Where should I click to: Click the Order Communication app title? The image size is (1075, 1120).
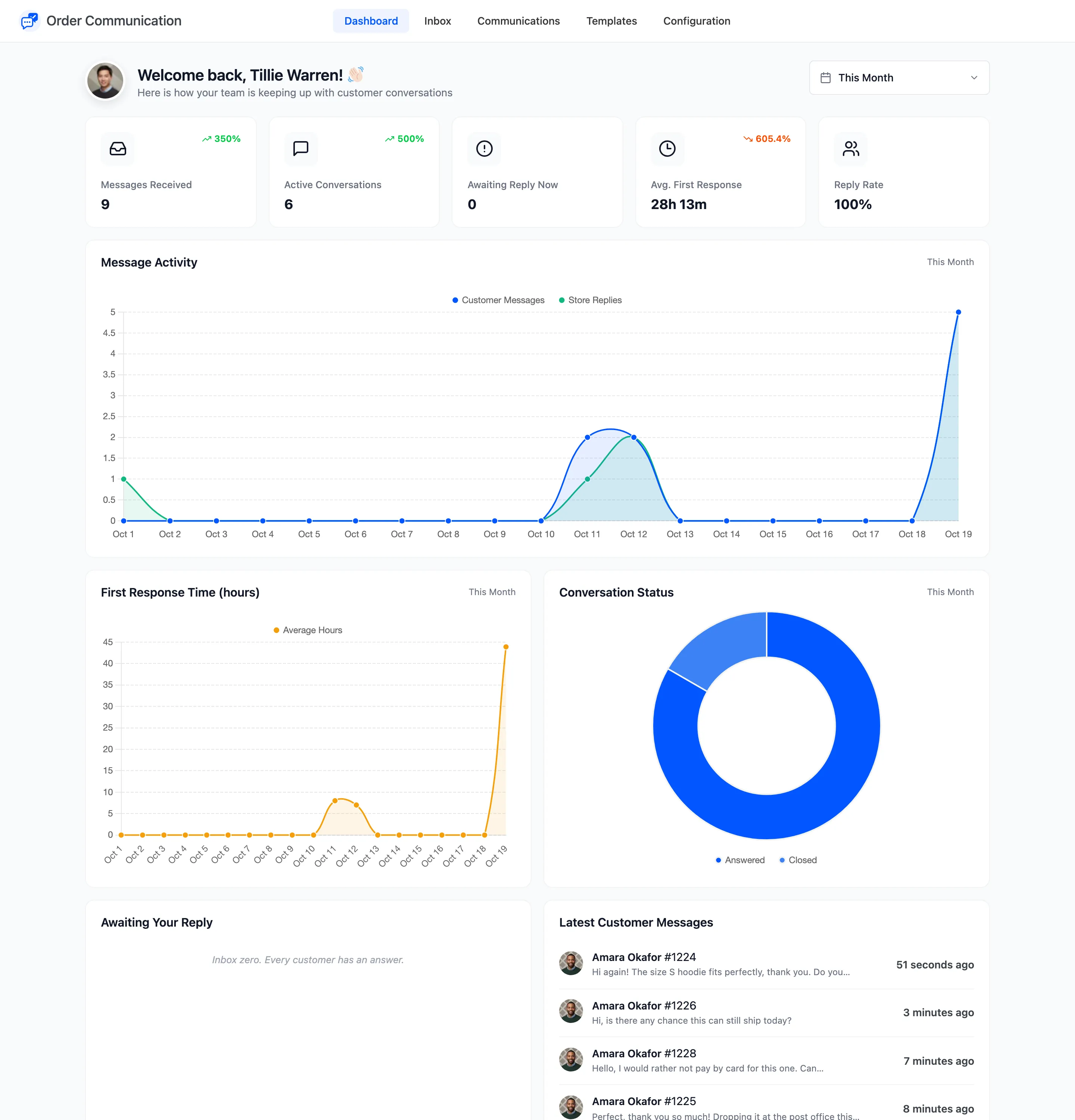(114, 21)
